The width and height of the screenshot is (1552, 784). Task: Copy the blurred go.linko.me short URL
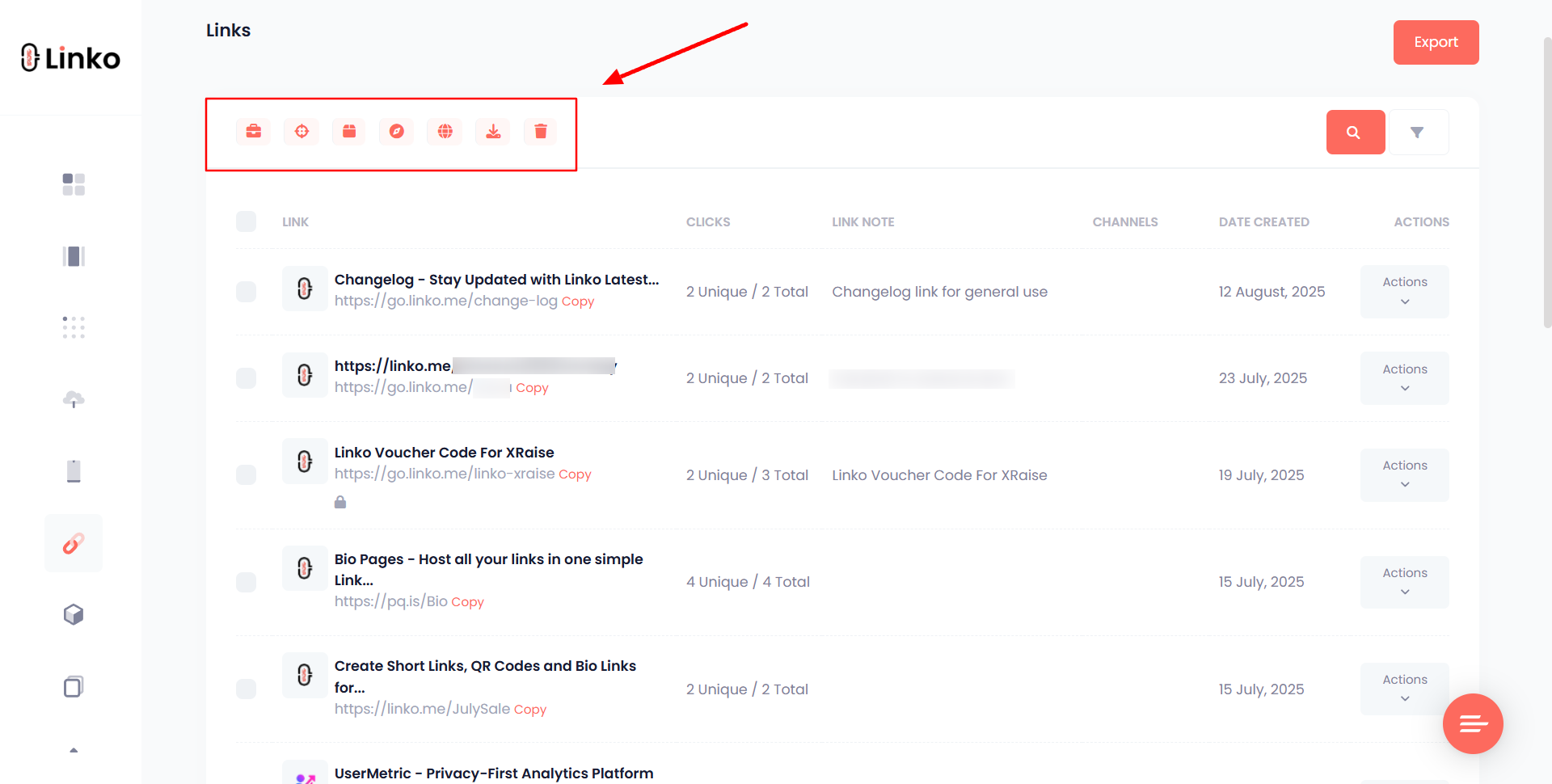point(532,388)
